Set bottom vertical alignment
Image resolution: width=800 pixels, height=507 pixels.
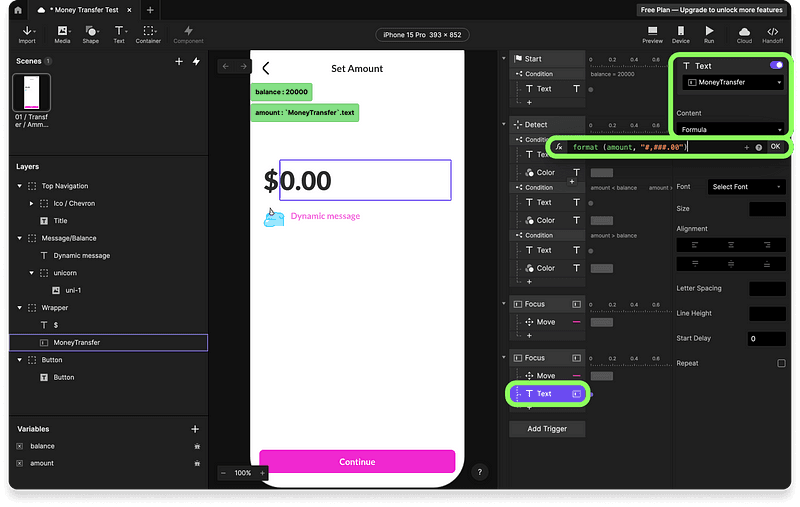pos(767,264)
